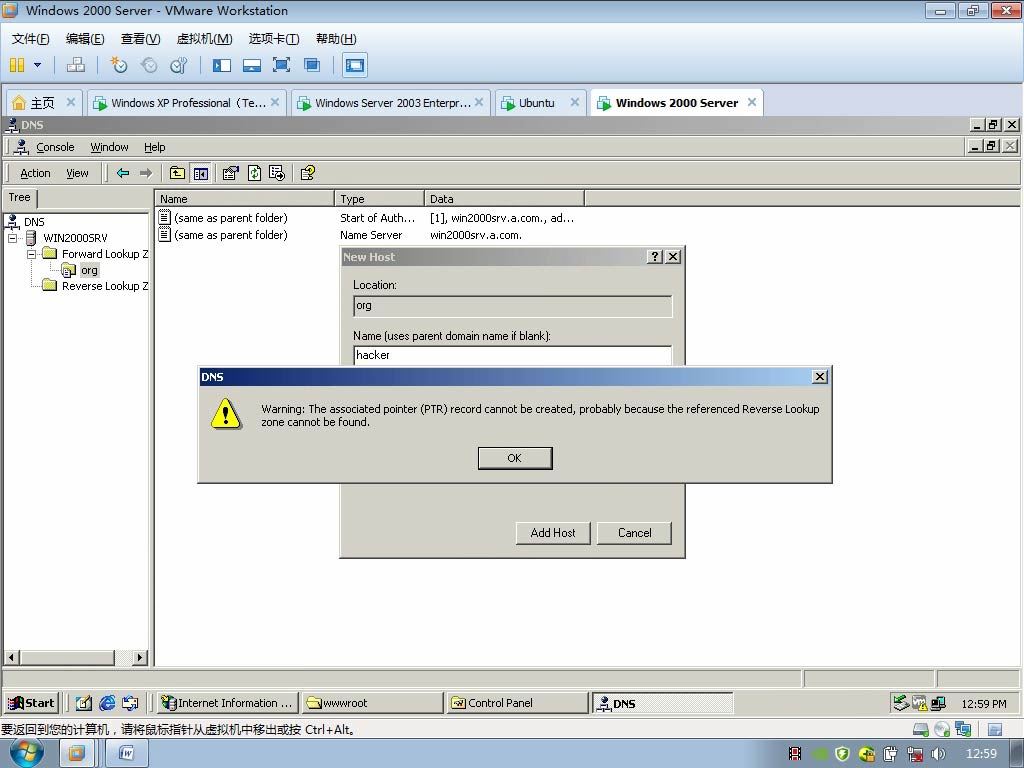Switch to Windows Server 2003 Enterprise tab
1024x768 pixels.
pos(392,103)
